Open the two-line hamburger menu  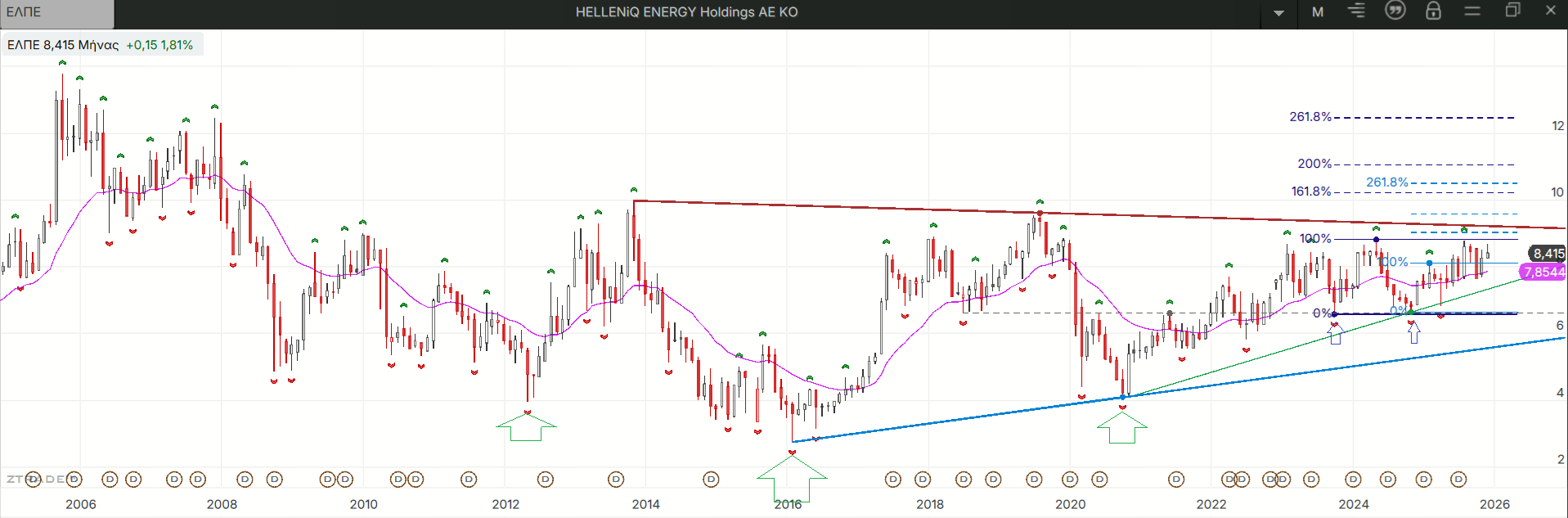(x=1472, y=11)
